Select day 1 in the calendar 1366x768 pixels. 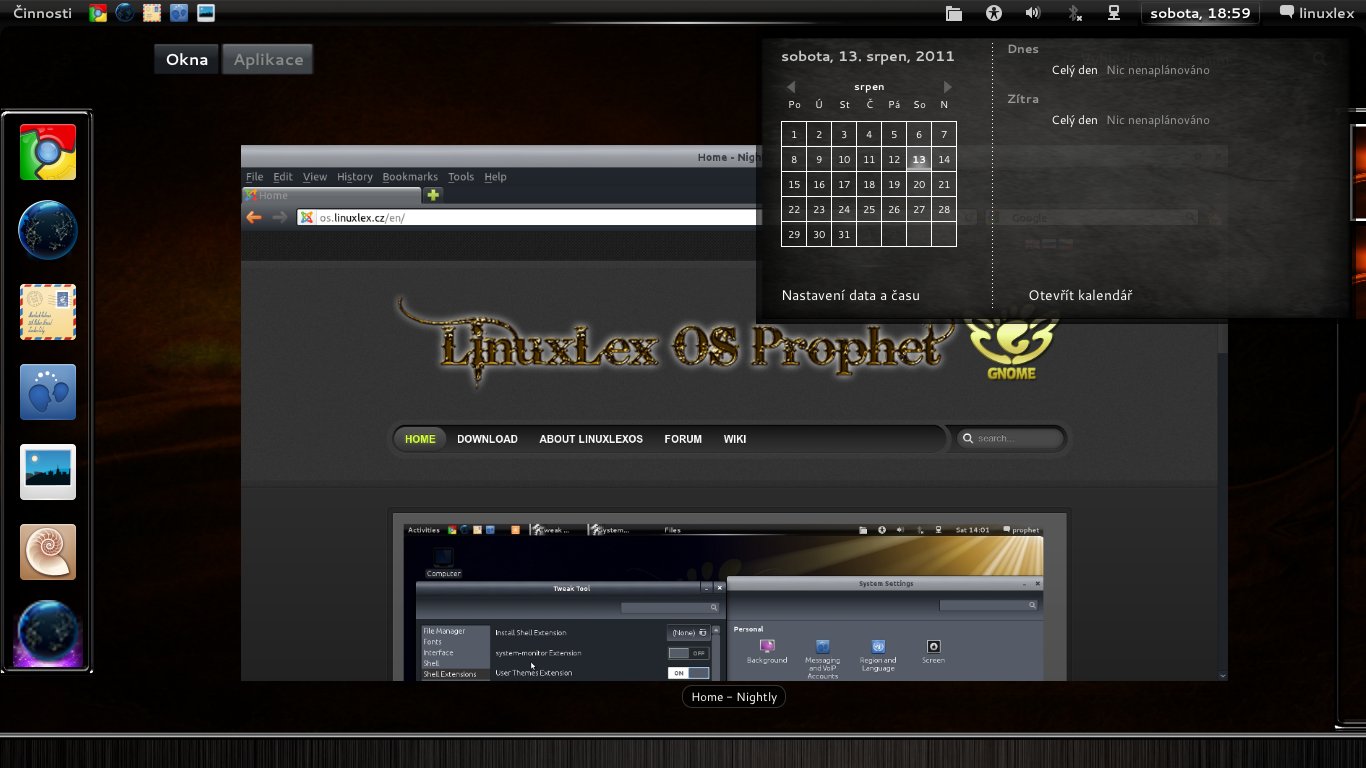[794, 134]
